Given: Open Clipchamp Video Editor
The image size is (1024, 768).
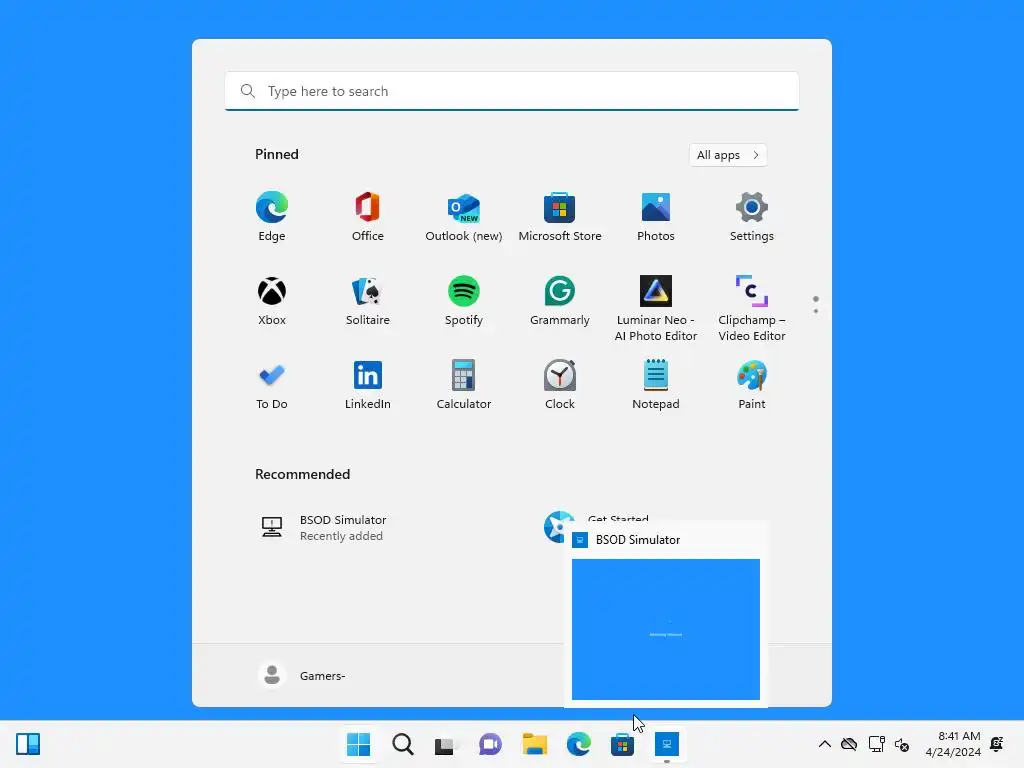Looking at the screenshot, I should pos(752,308).
